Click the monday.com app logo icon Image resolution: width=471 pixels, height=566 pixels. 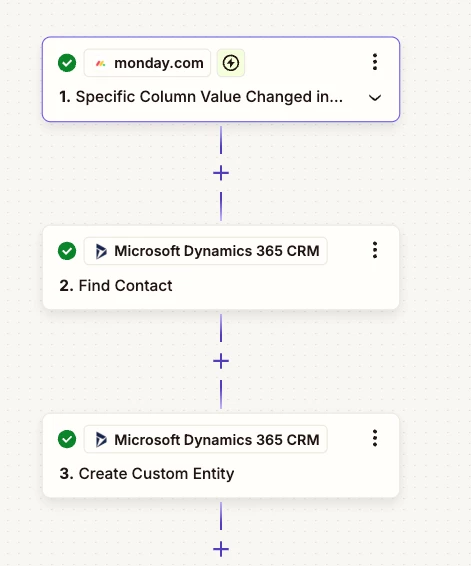100,64
